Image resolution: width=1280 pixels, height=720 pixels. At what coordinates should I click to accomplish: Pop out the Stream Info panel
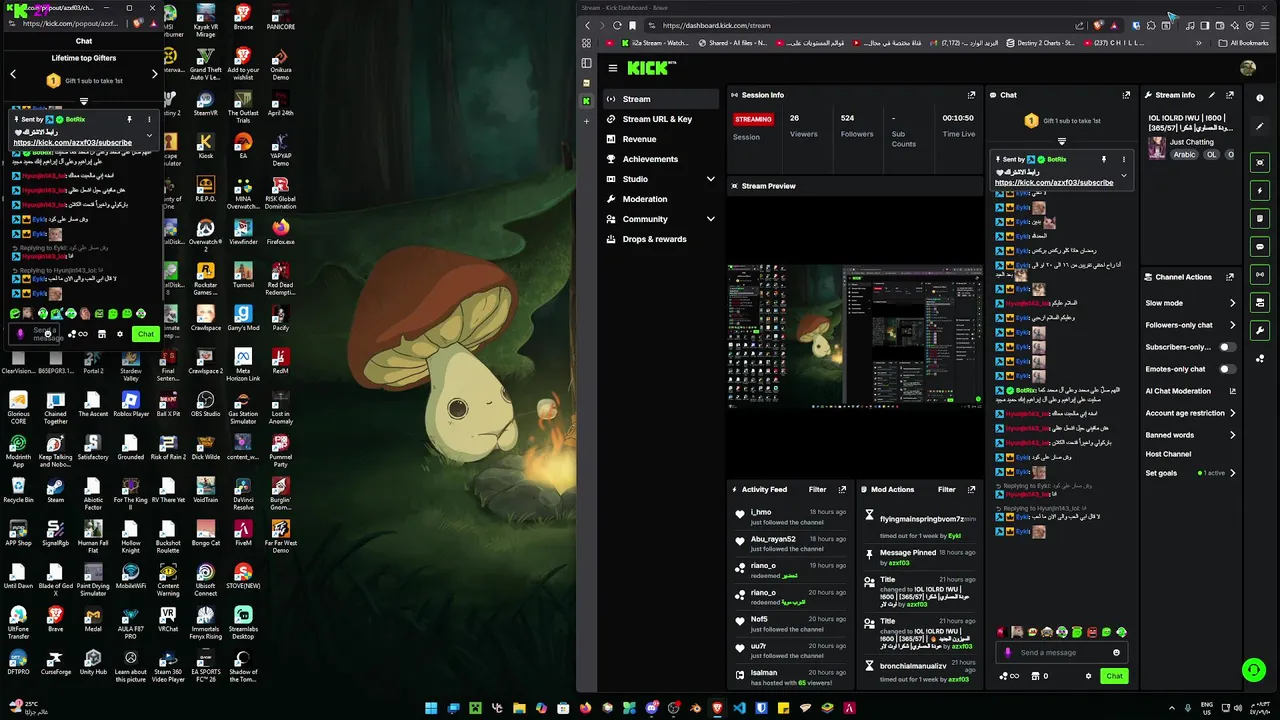coord(1230,95)
